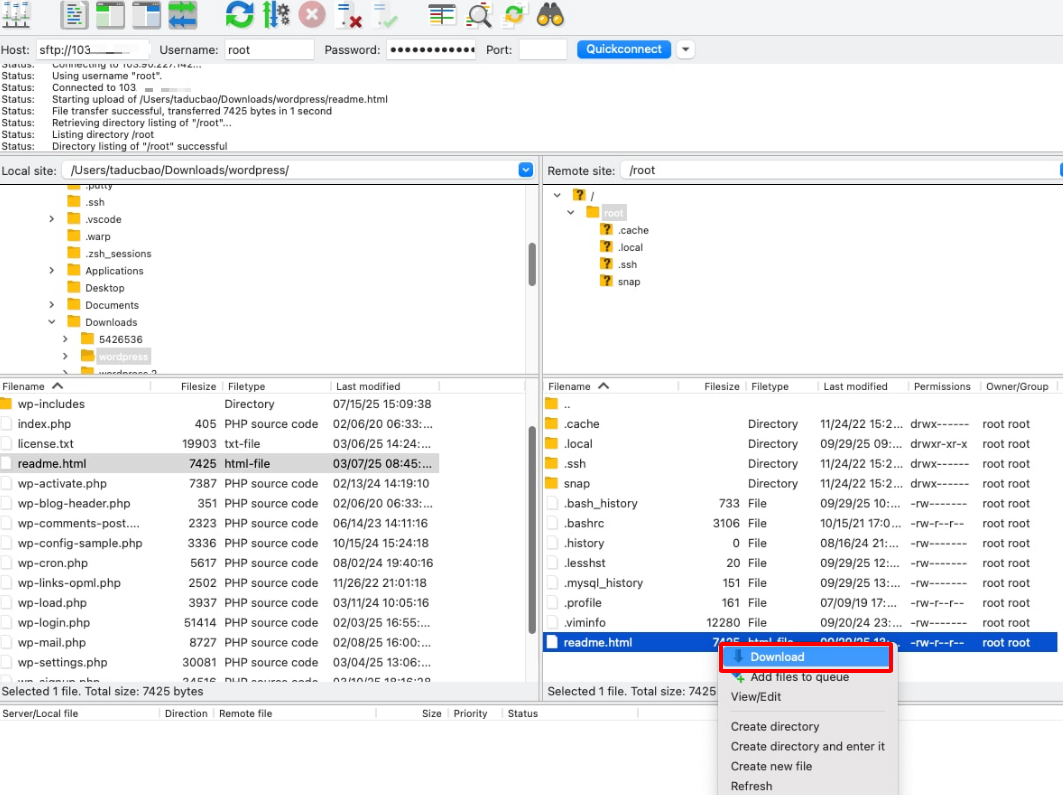The image size is (1063, 795).
Task: Click the Quickconnect button
Action: click(624, 49)
